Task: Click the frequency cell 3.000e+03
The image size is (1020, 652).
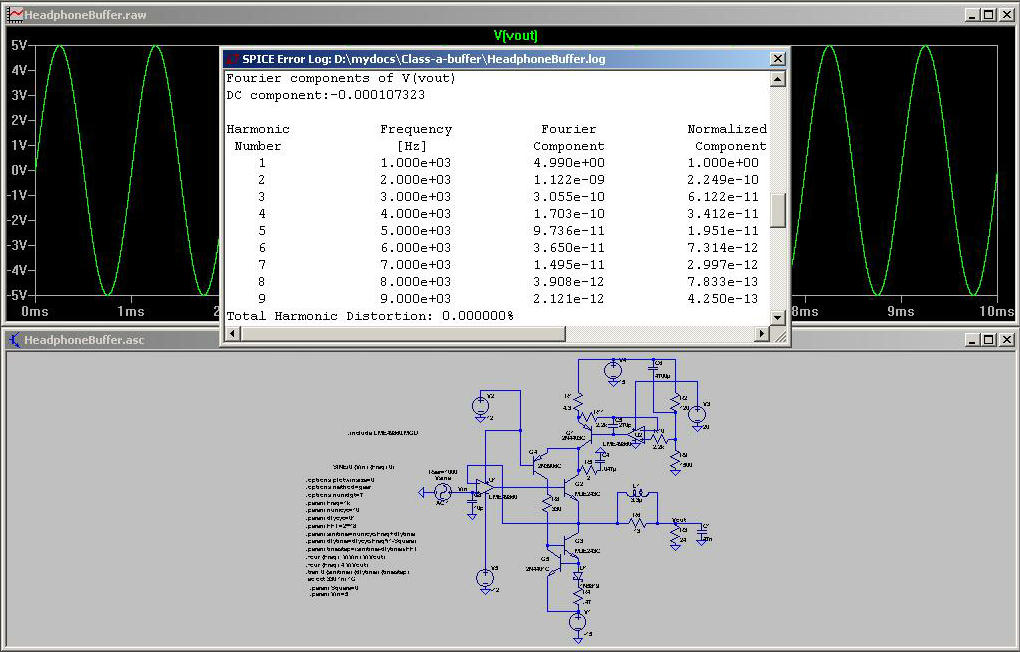Action: tap(415, 197)
